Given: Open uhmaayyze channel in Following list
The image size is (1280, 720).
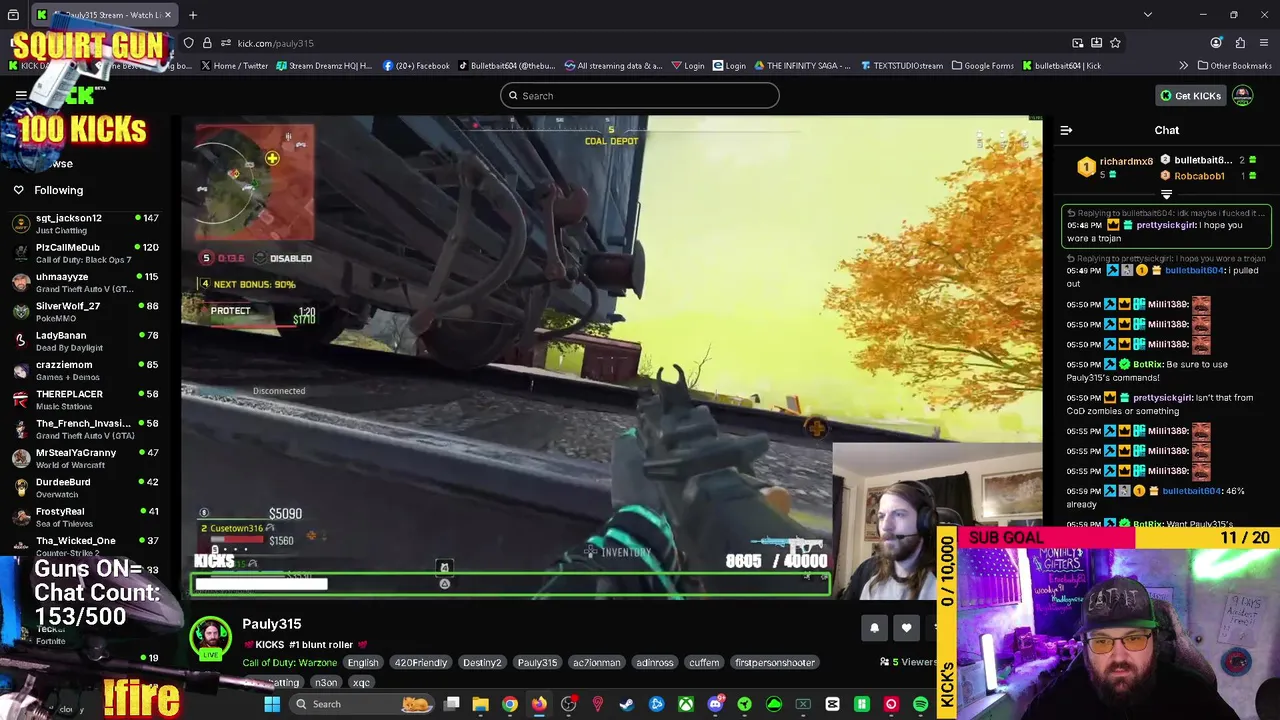Looking at the screenshot, I should point(85,283).
